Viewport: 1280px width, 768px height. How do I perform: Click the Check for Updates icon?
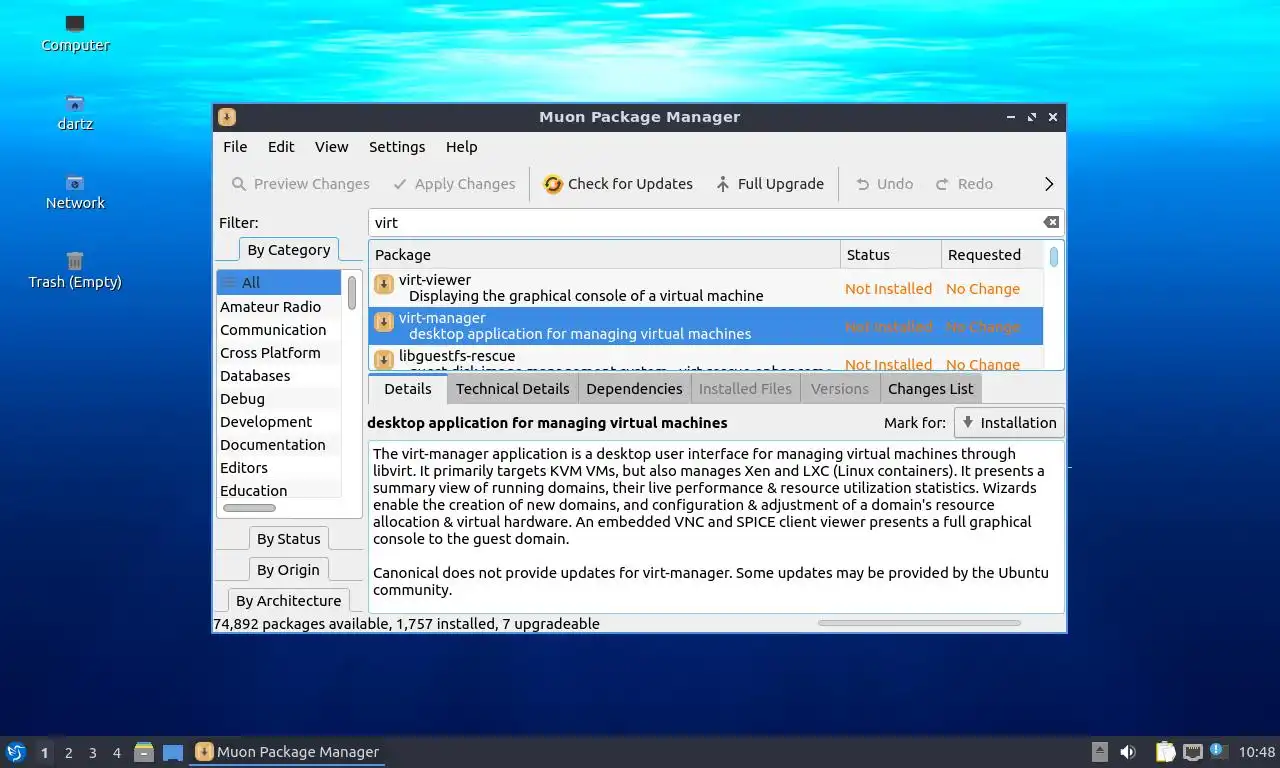(x=553, y=184)
